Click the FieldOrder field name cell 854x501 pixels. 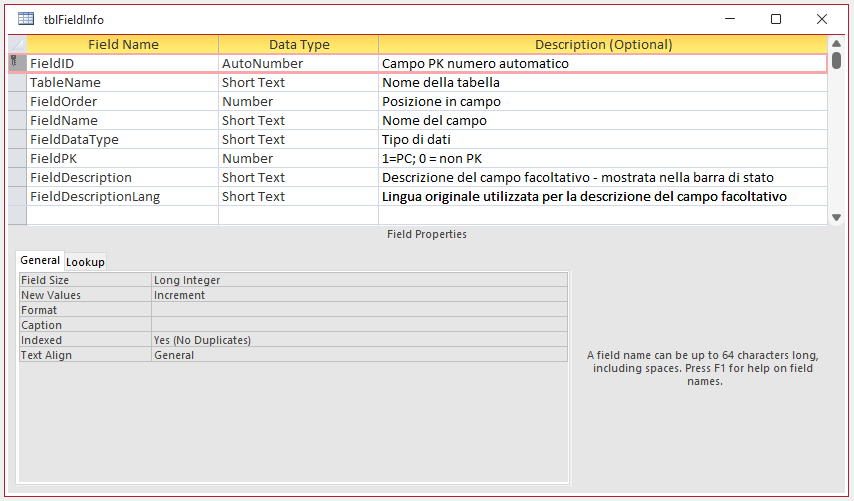pyautogui.click(x=123, y=102)
